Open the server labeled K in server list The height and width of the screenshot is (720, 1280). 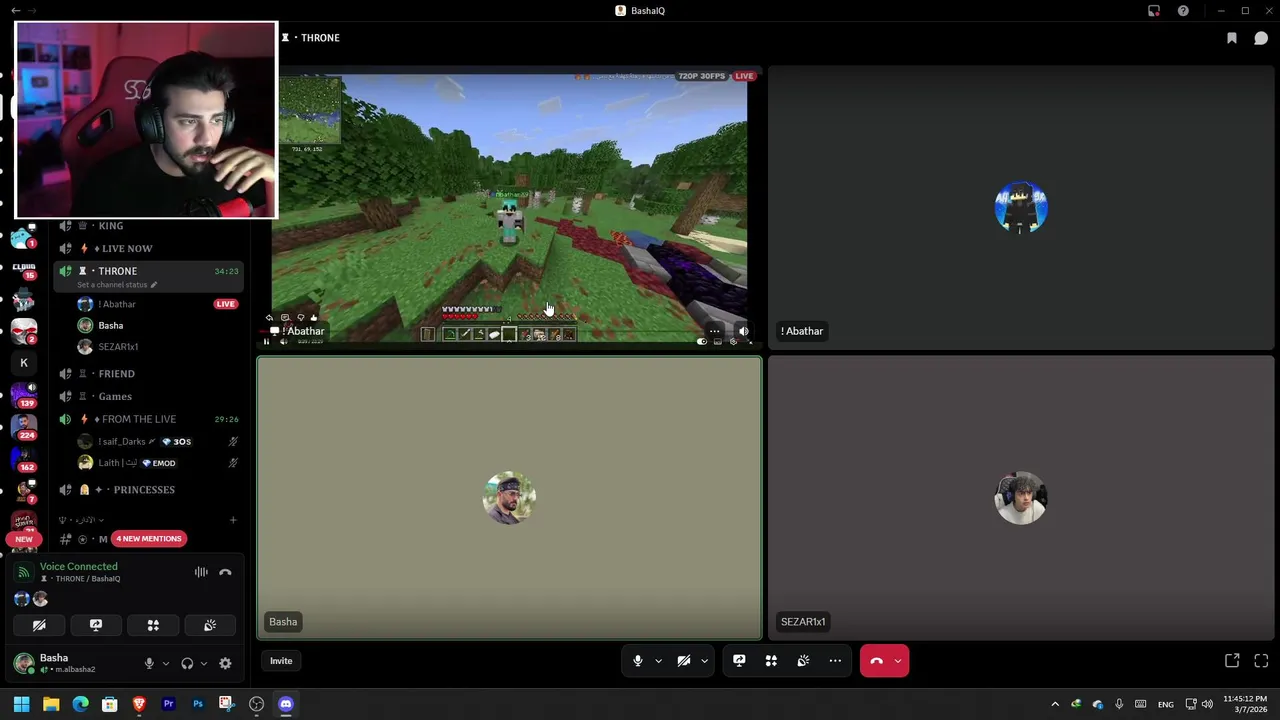click(x=24, y=363)
